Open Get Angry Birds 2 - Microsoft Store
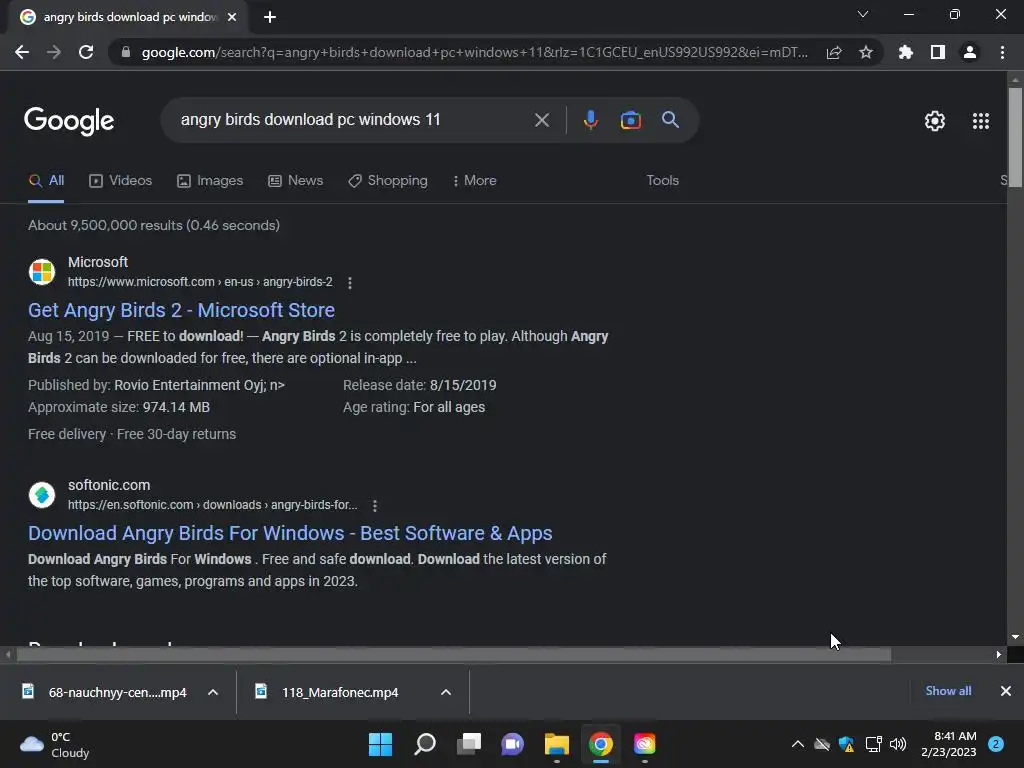The width and height of the screenshot is (1024, 768). point(182,310)
